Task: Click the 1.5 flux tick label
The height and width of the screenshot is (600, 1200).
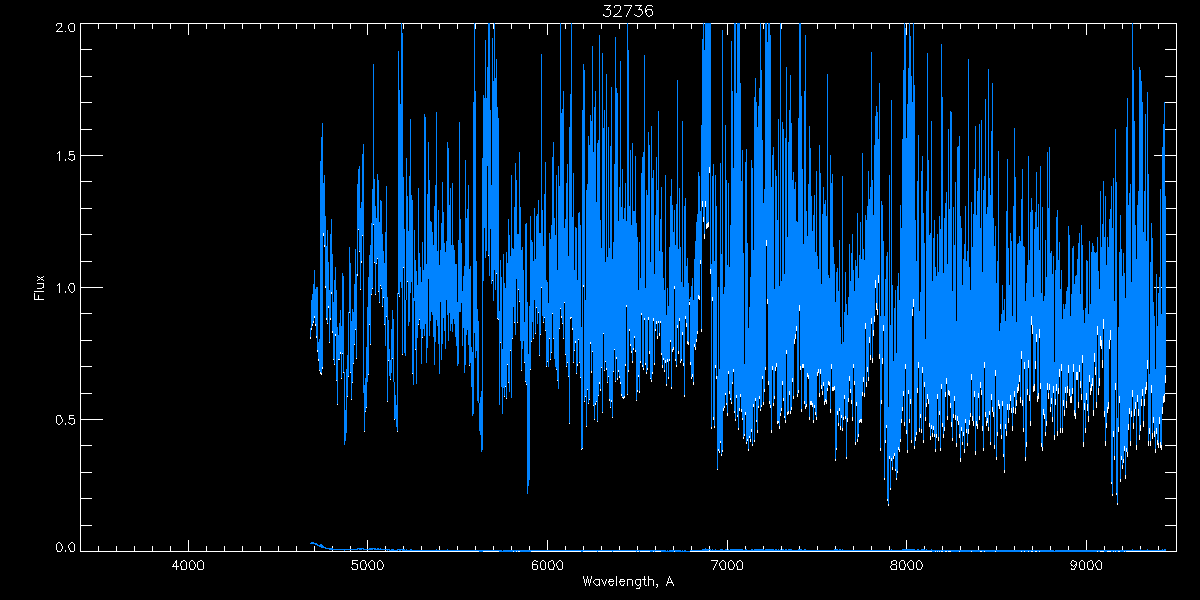Action: (65, 156)
